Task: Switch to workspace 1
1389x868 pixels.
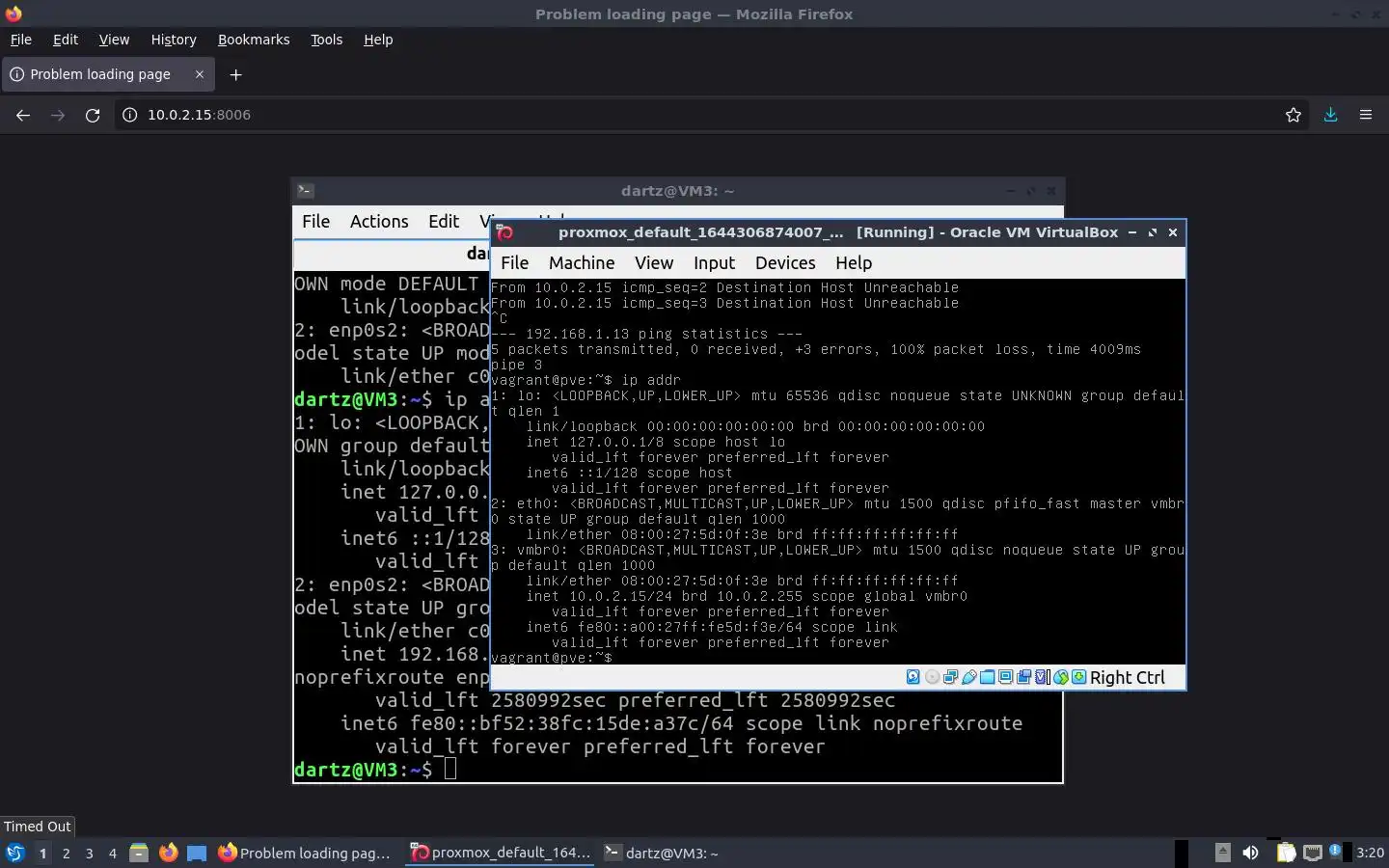Action: coord(42,853)
